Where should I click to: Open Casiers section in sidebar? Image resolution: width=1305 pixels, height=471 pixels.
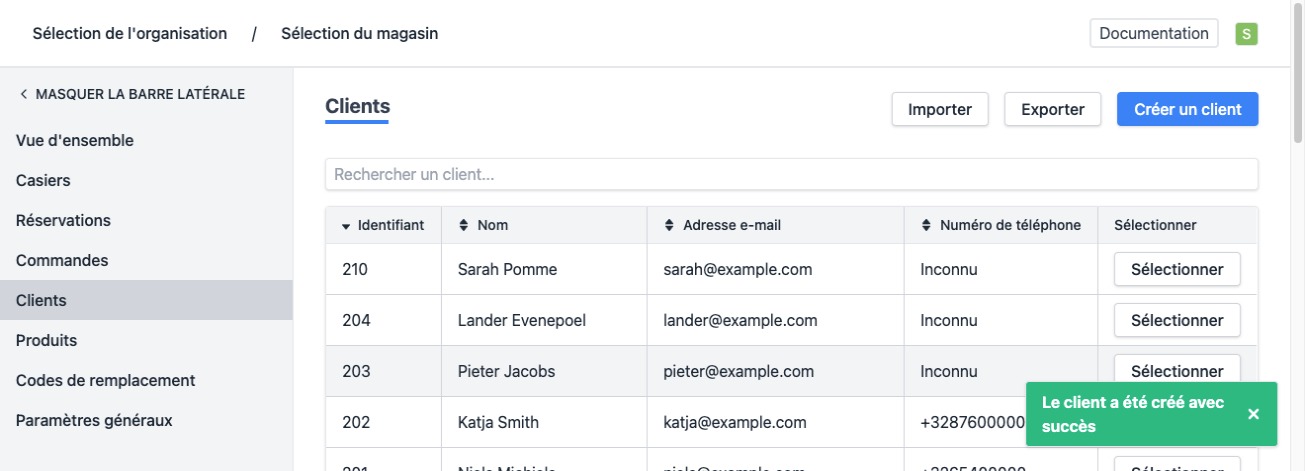(43, 181)
